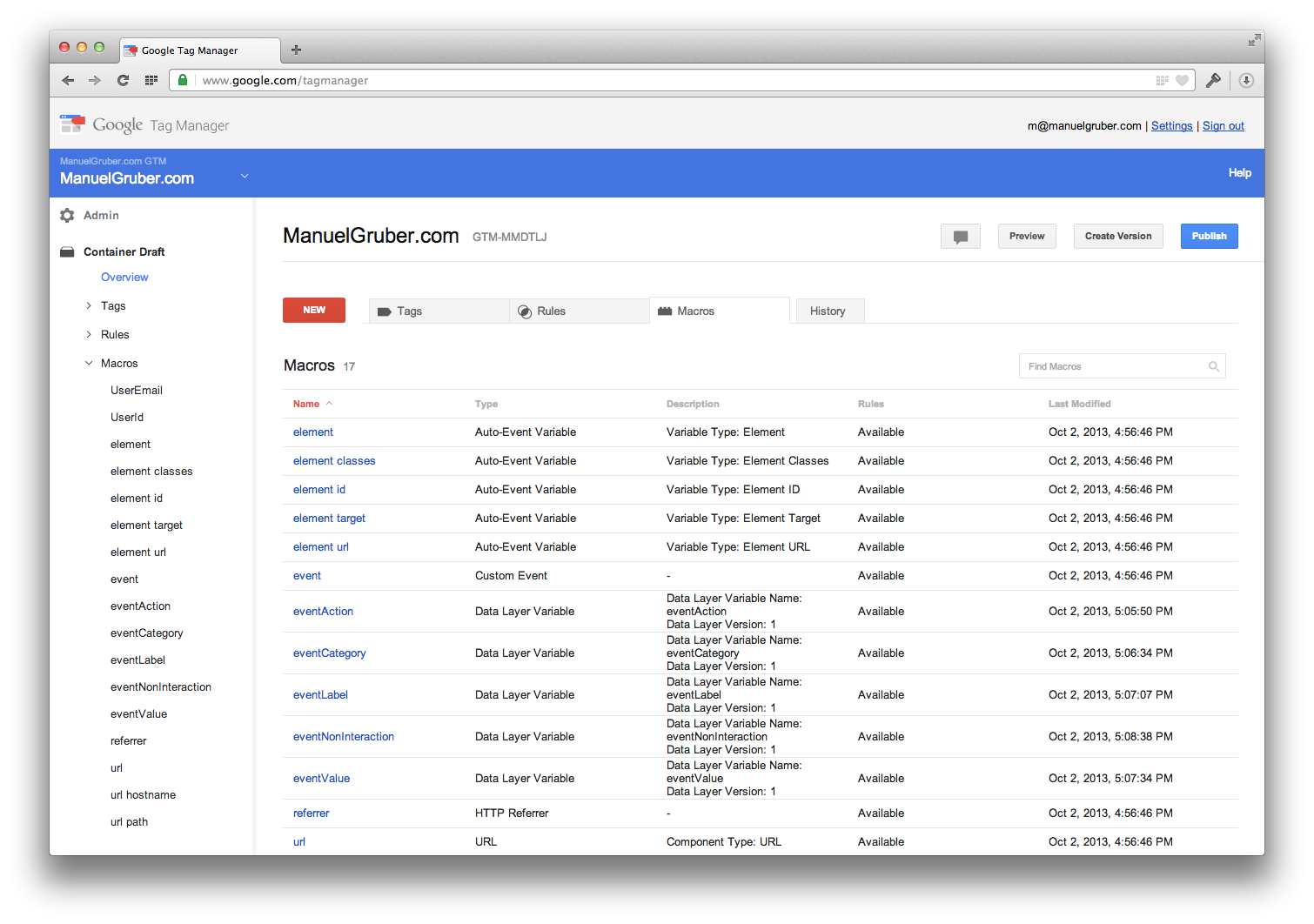The image size is (1314, 924).
Task: Open the notes speech bubble button
Action: (x=961, y=237)
